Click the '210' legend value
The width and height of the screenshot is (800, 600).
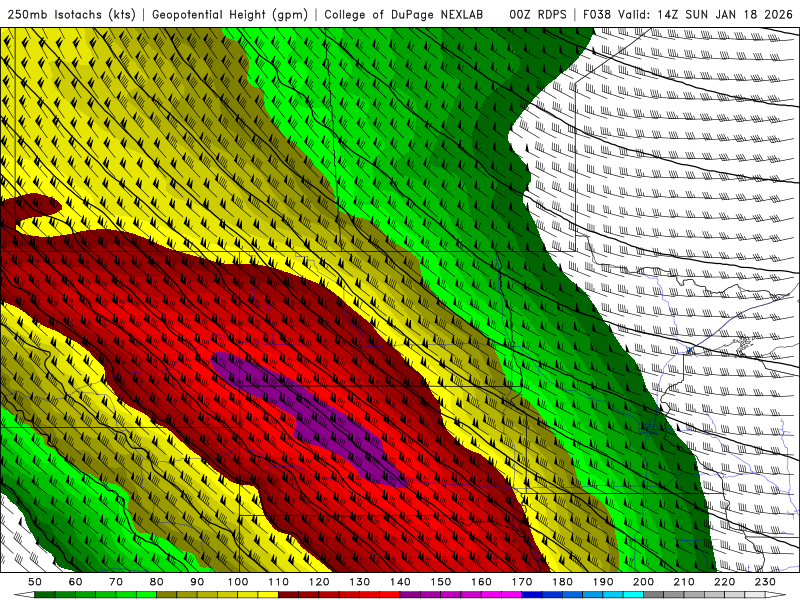pos(684,582)
